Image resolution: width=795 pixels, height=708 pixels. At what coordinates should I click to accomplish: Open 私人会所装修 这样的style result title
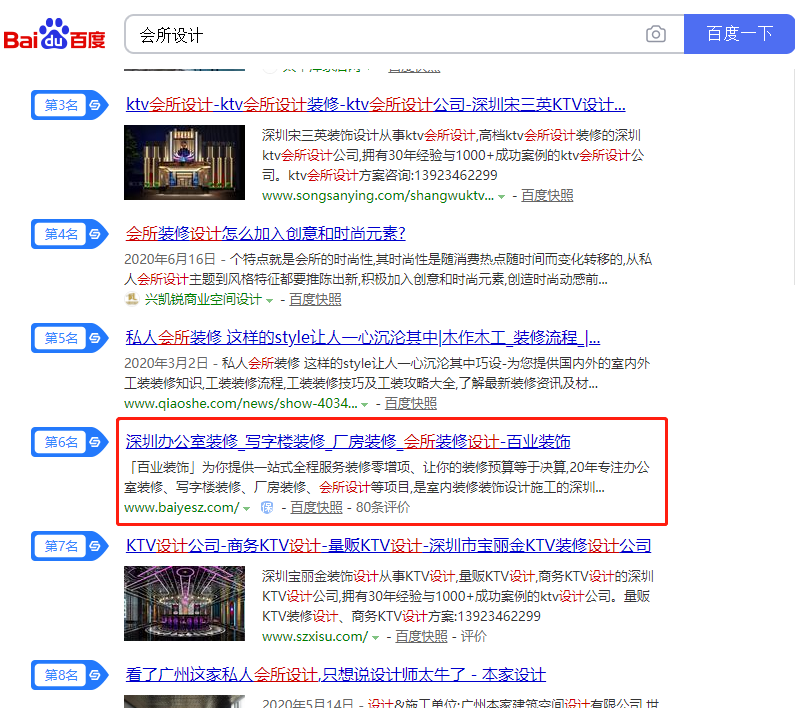tap(363, 337)
